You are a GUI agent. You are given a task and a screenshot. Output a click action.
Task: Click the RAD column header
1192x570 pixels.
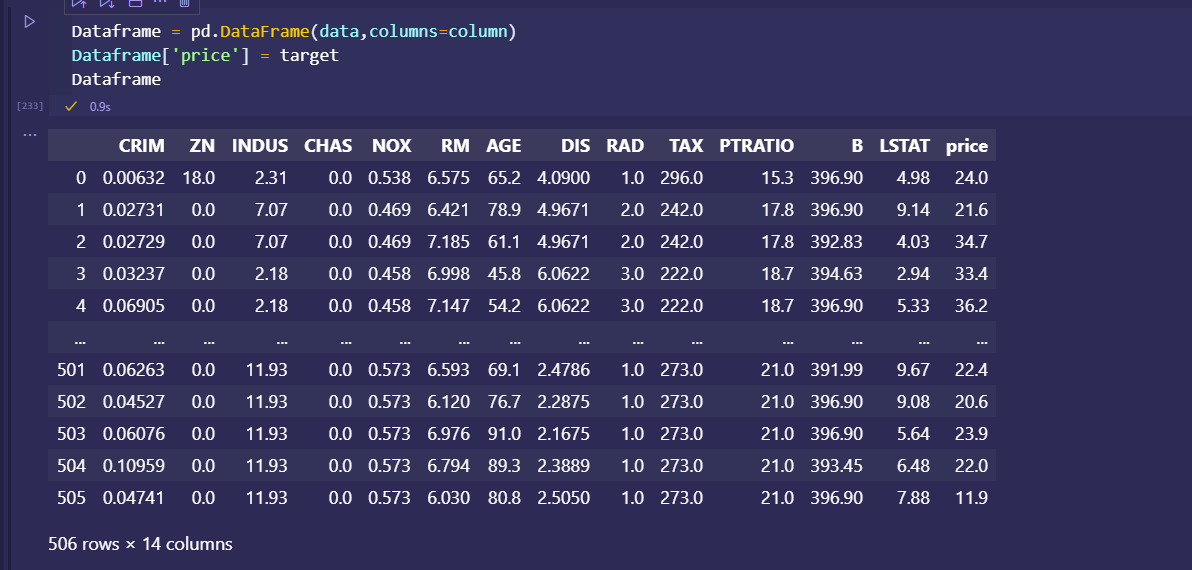625,146
